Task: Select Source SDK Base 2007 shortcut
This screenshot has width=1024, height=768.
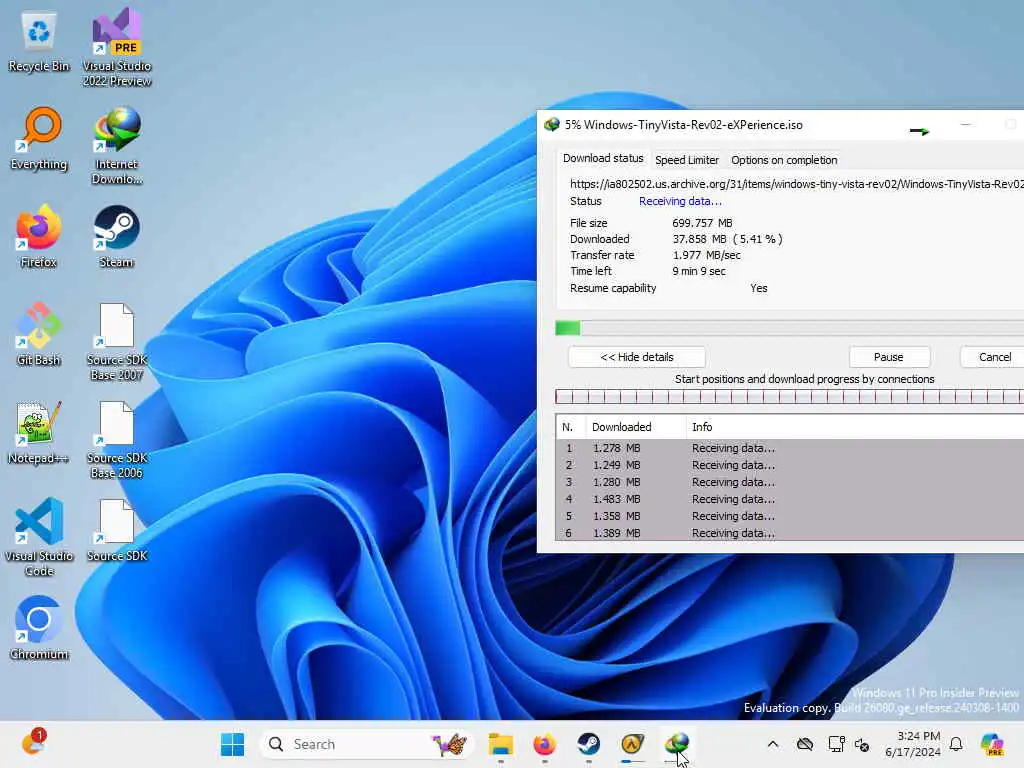Action: click(117, 342)
